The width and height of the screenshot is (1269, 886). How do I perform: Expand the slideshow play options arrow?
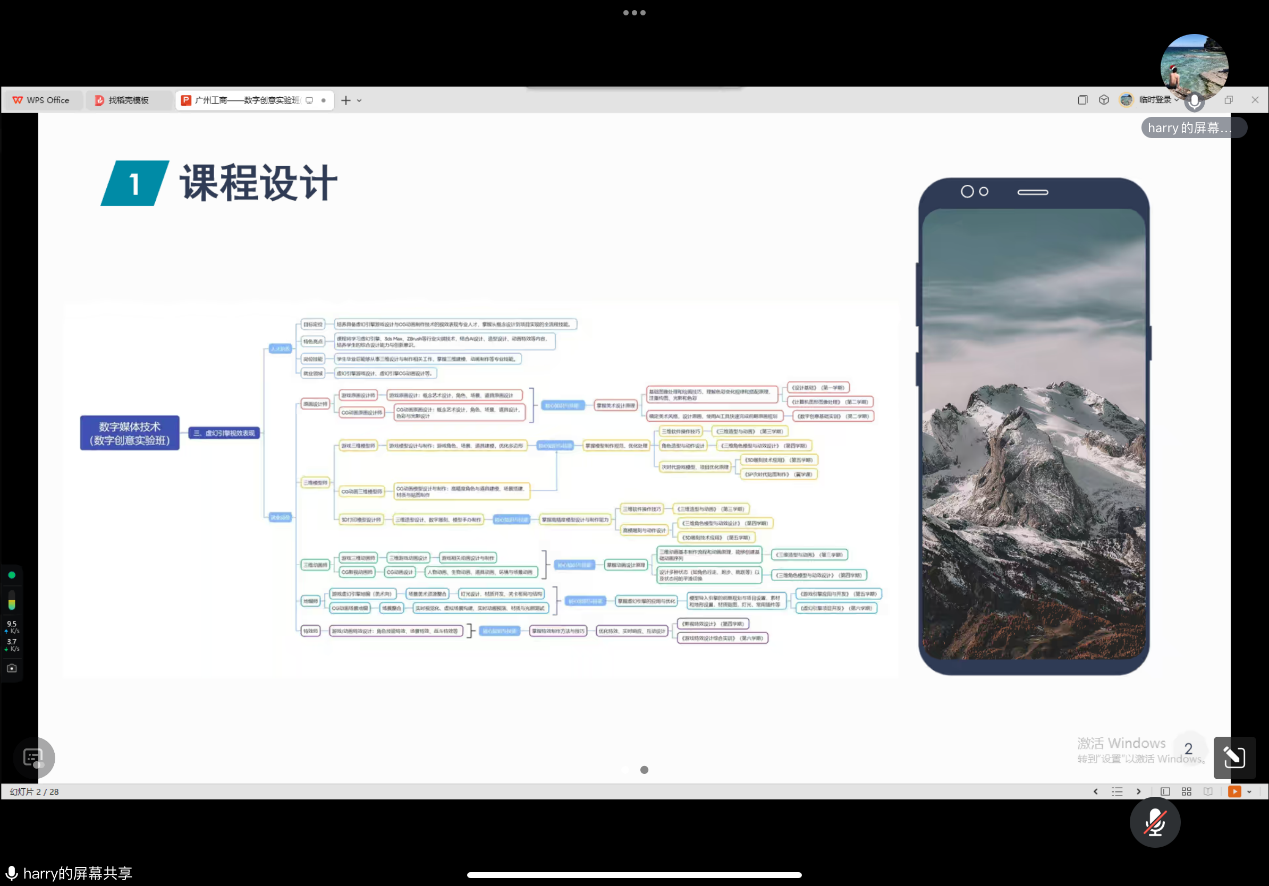pos(1249,791)
